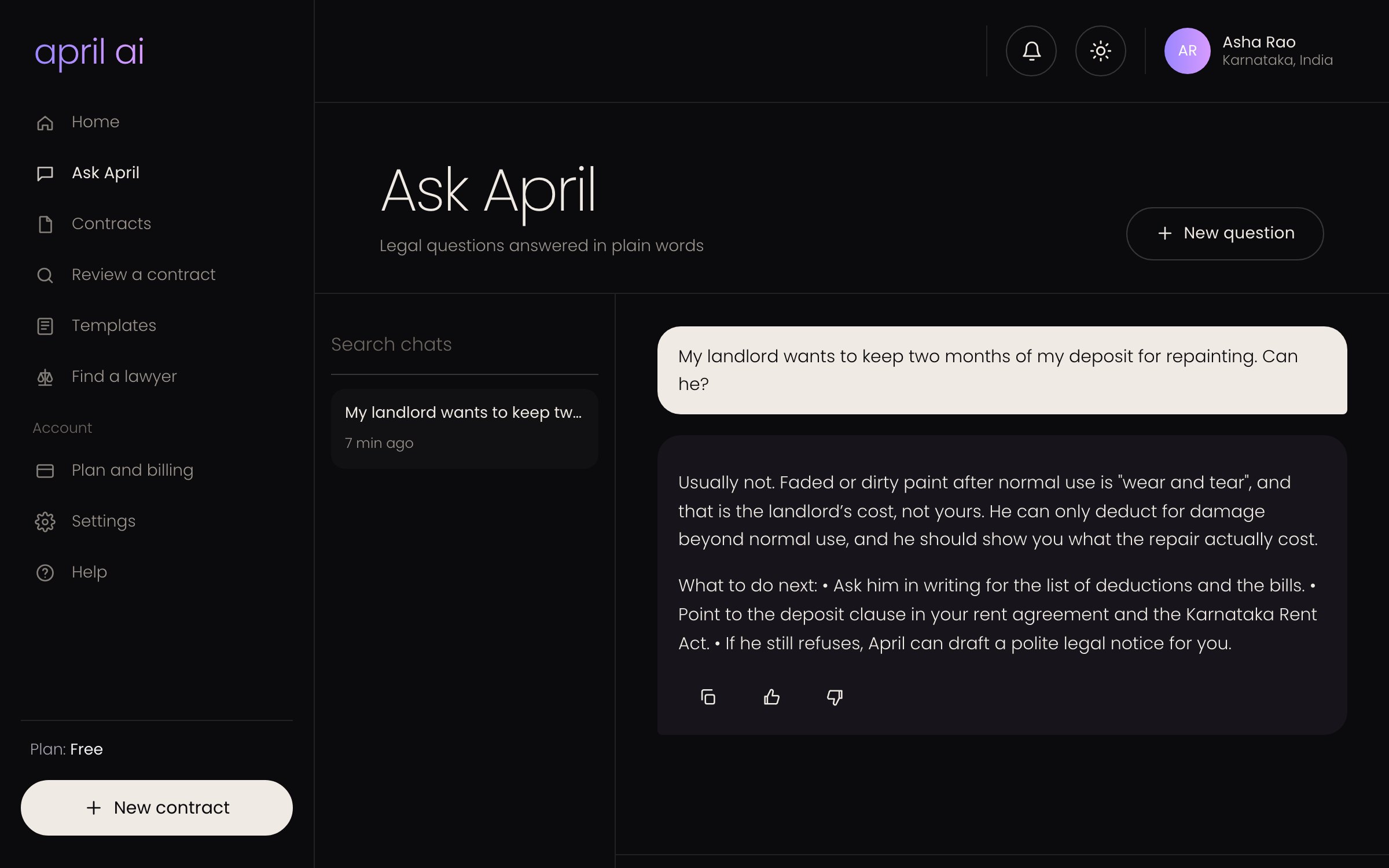Screen dimensions: 1389x868
Task: Open the landlord deposit chat entry
Action: (x=464, y=429)
